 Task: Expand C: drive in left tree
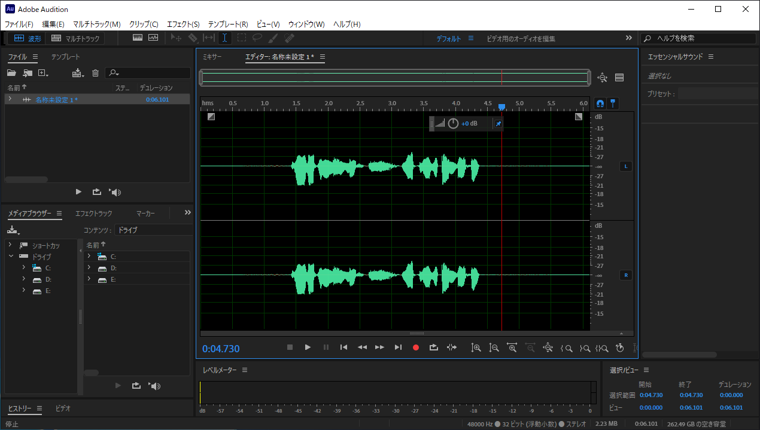23,268
